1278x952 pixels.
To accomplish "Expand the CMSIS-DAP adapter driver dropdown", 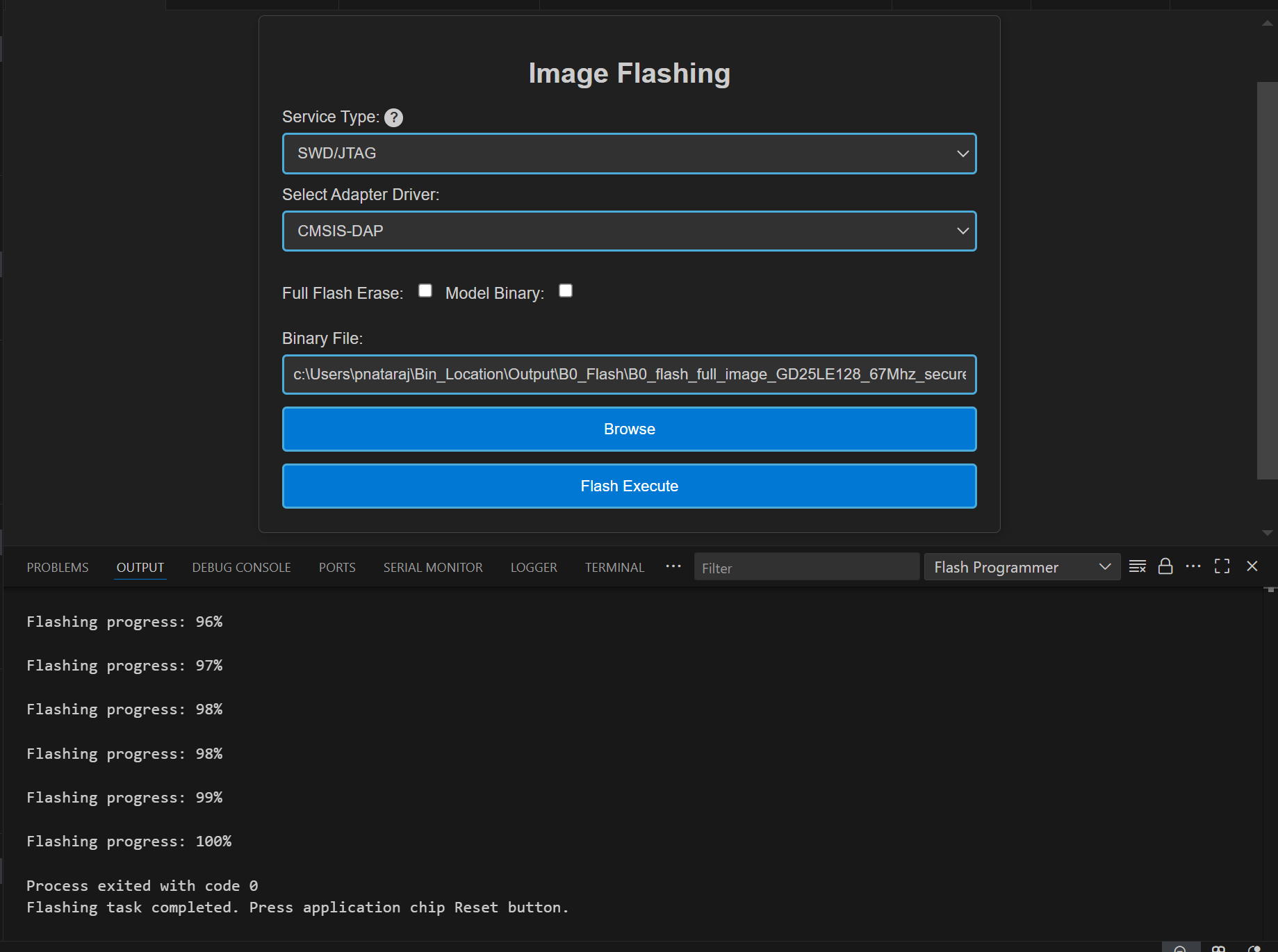I will 629,231.
